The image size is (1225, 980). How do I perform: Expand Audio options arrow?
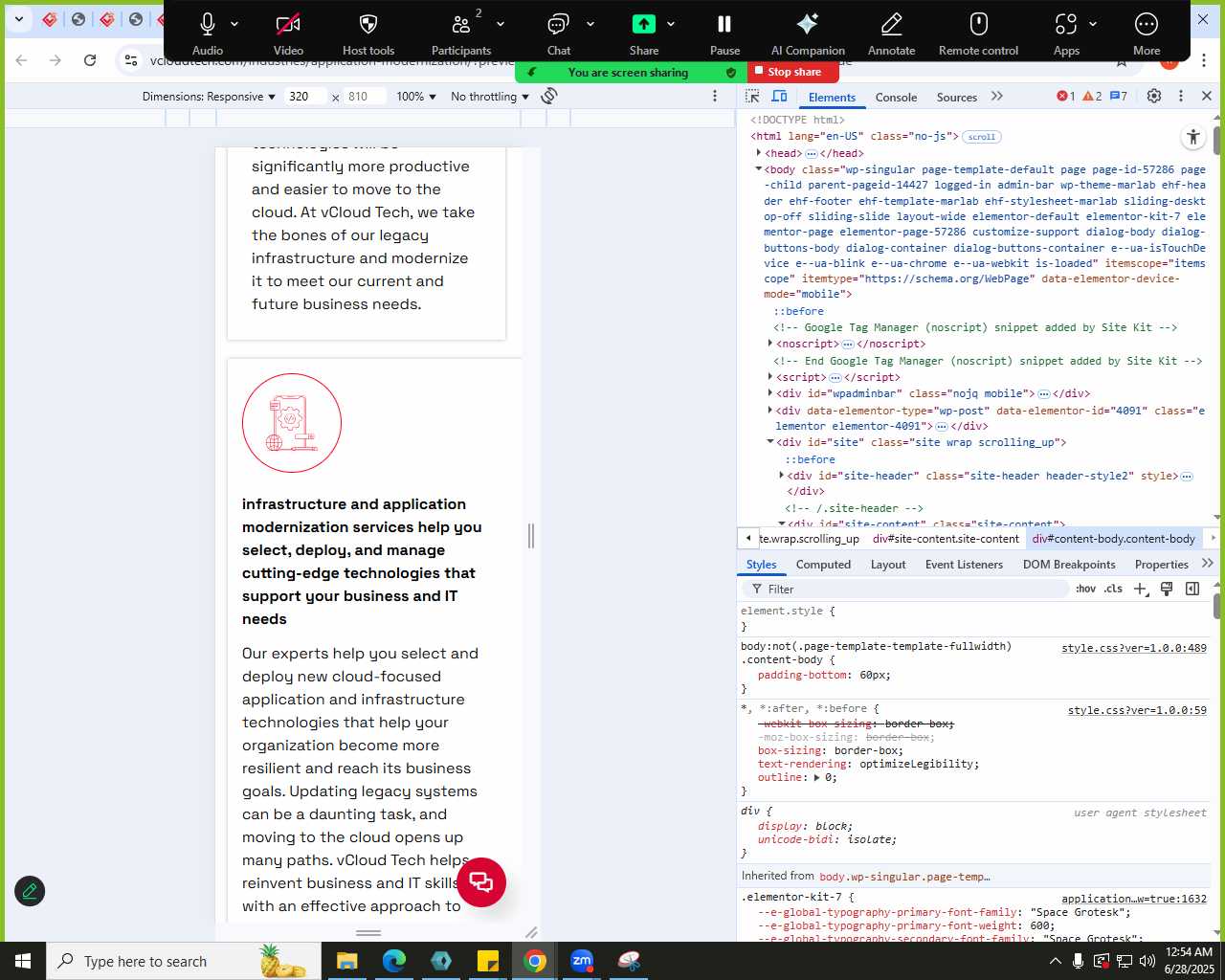234,24
